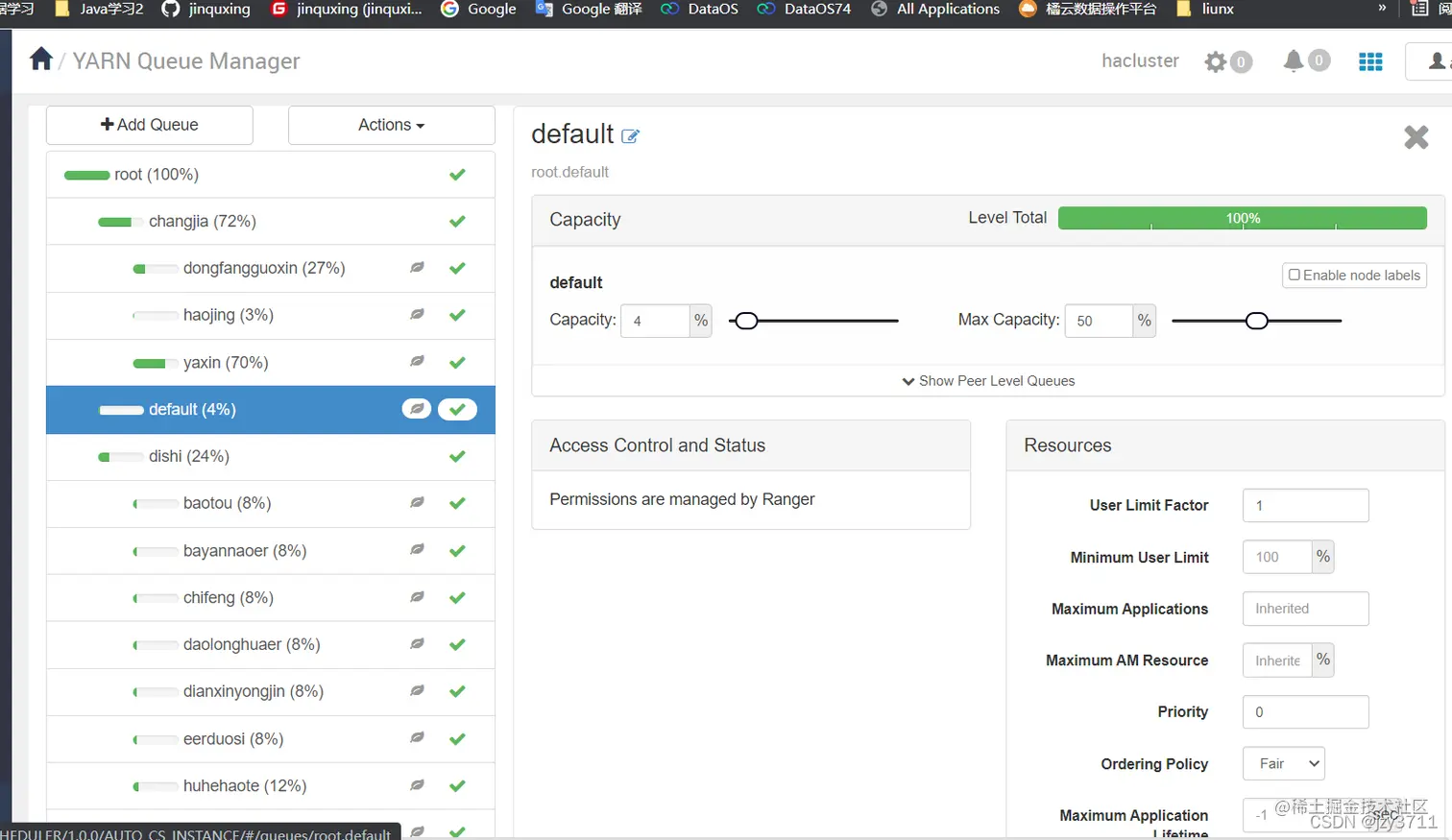Click the Maximum Applications field
This screenshot has height=840, width=1452.
[x=1305, y=609]
